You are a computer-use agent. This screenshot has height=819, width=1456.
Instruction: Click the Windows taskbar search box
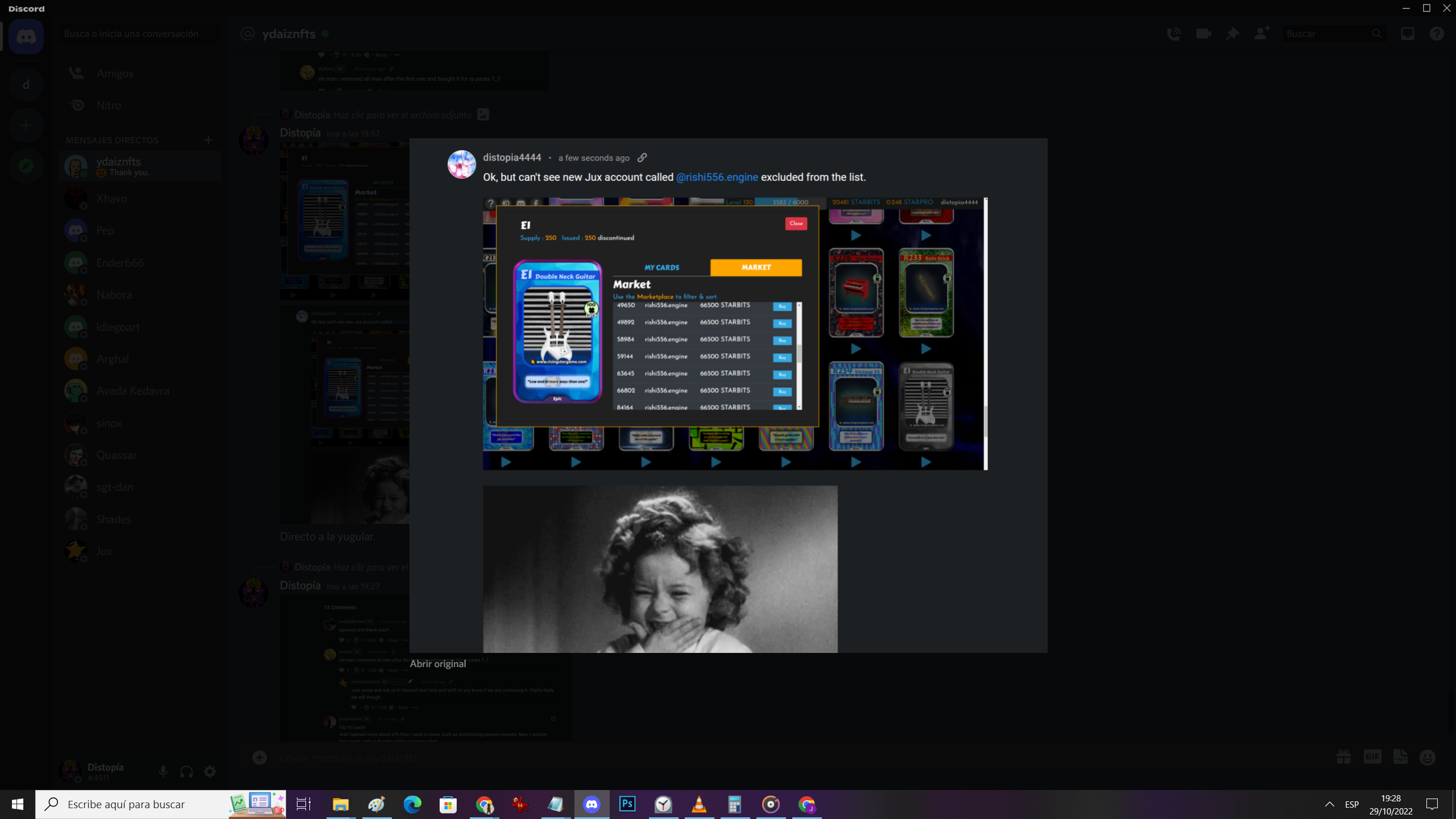click(x=160, y=804)
